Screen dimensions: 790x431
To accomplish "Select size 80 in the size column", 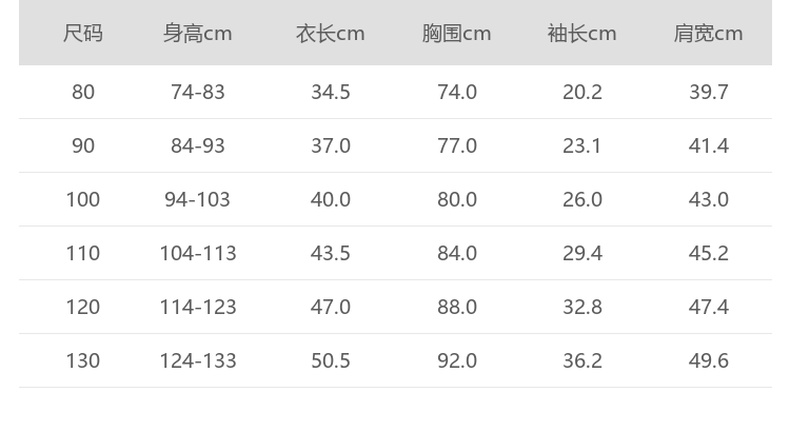I will pos(83,92).
